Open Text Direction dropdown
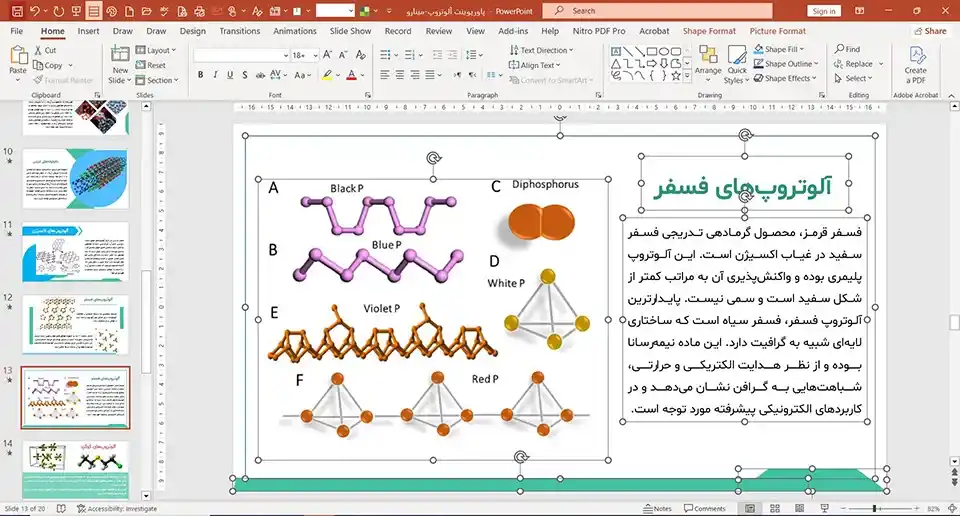This screenshot has width=960, height=516. click(541, 50)
